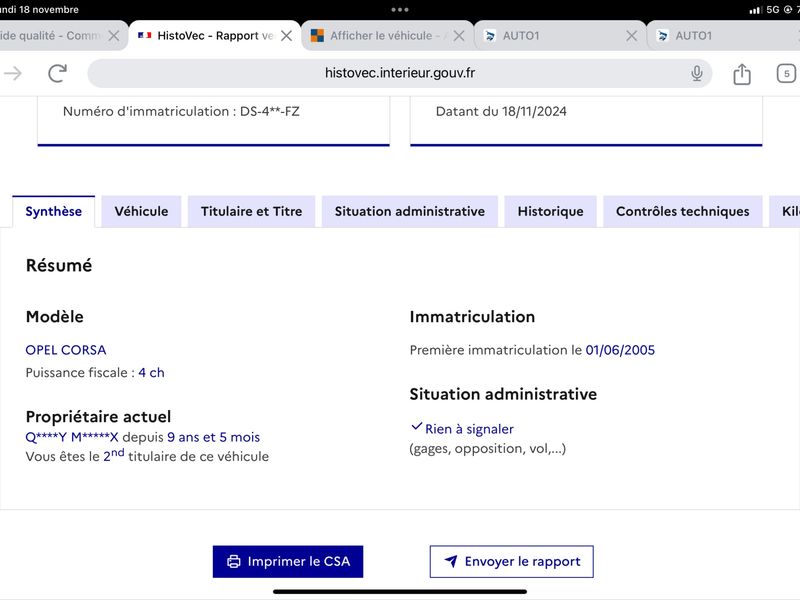
Task: Click the Imprimer le CSA button
Action: (288, 562)
